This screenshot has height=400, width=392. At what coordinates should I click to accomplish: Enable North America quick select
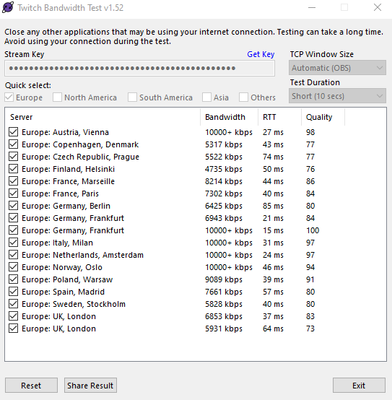57,97
